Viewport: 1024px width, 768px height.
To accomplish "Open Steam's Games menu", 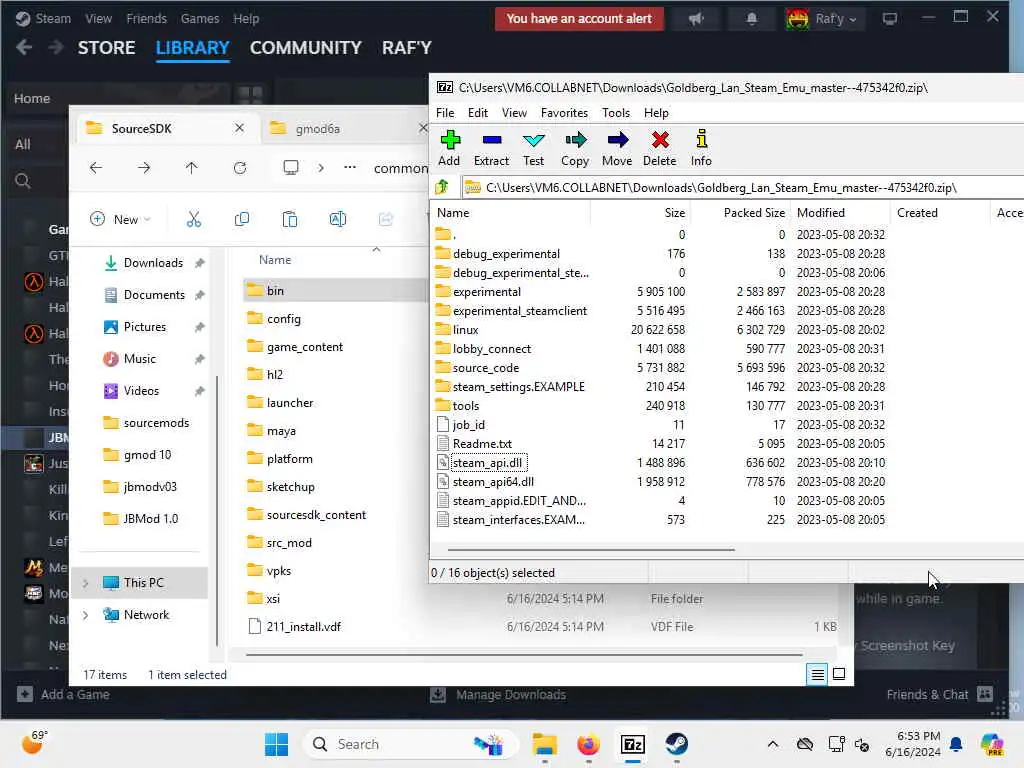I will 200,19.
